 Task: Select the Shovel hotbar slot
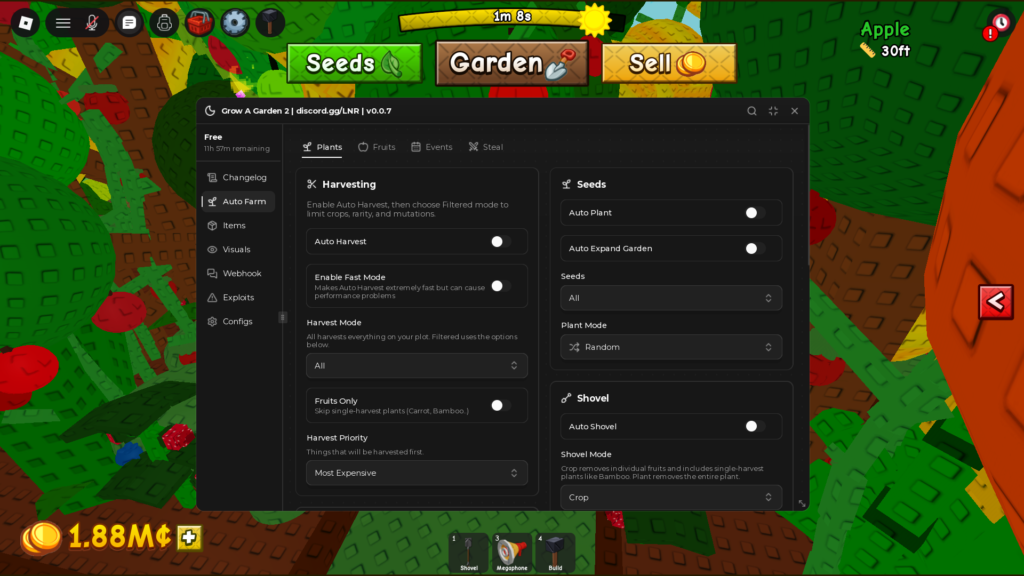tap(469, 552)
